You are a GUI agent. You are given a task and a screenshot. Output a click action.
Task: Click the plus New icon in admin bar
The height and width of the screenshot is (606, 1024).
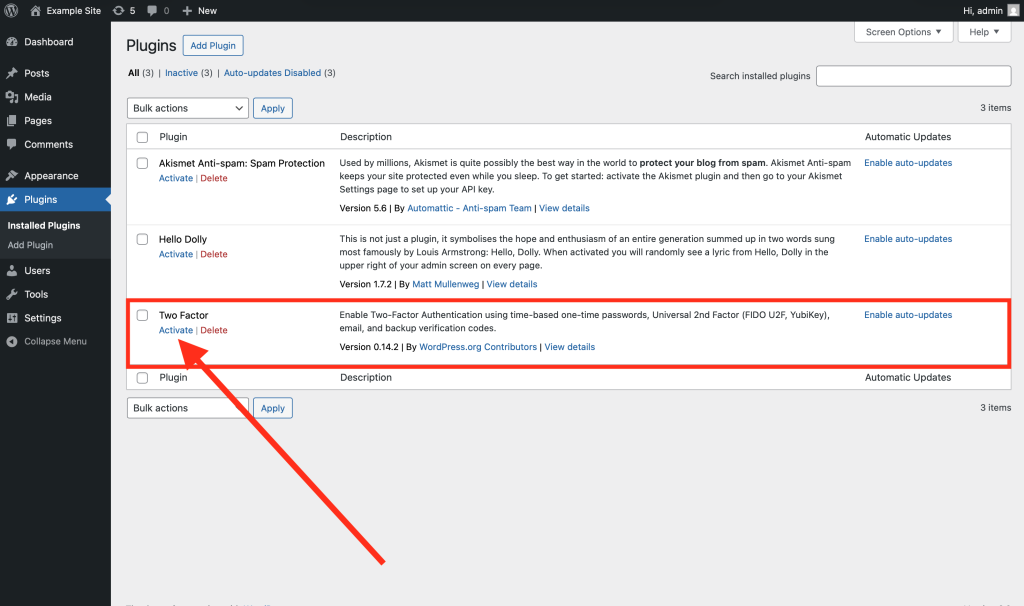click(x=187, y=10)
